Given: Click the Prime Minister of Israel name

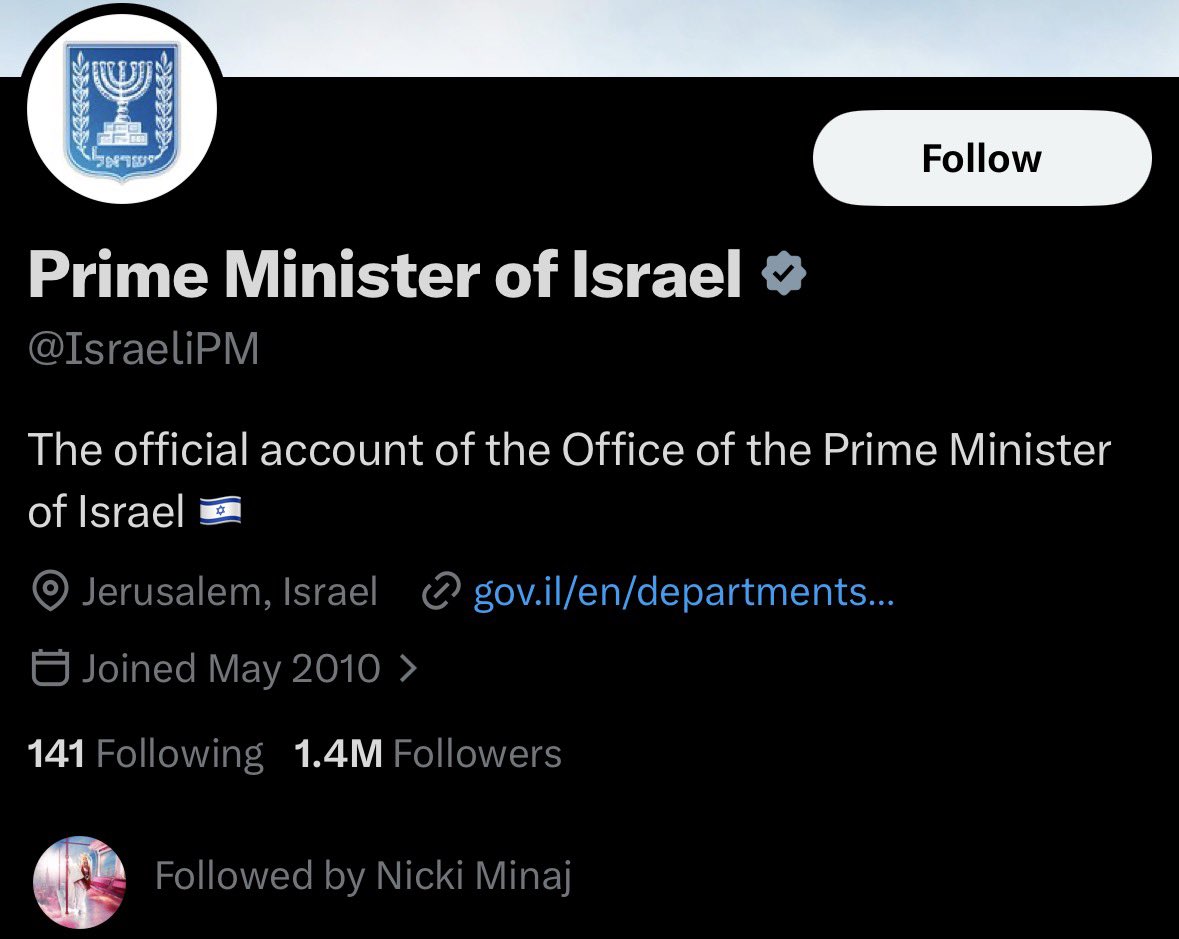Looking at the screenshot, I should [385, 274].
